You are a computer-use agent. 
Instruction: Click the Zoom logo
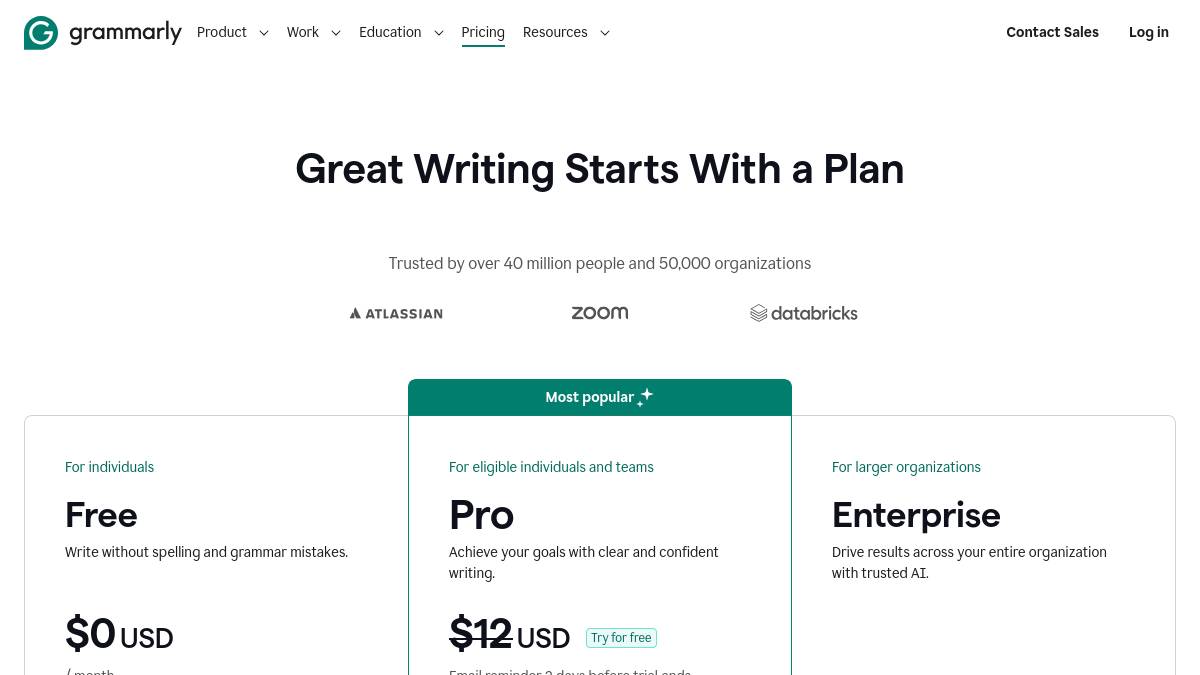[600, 313]
